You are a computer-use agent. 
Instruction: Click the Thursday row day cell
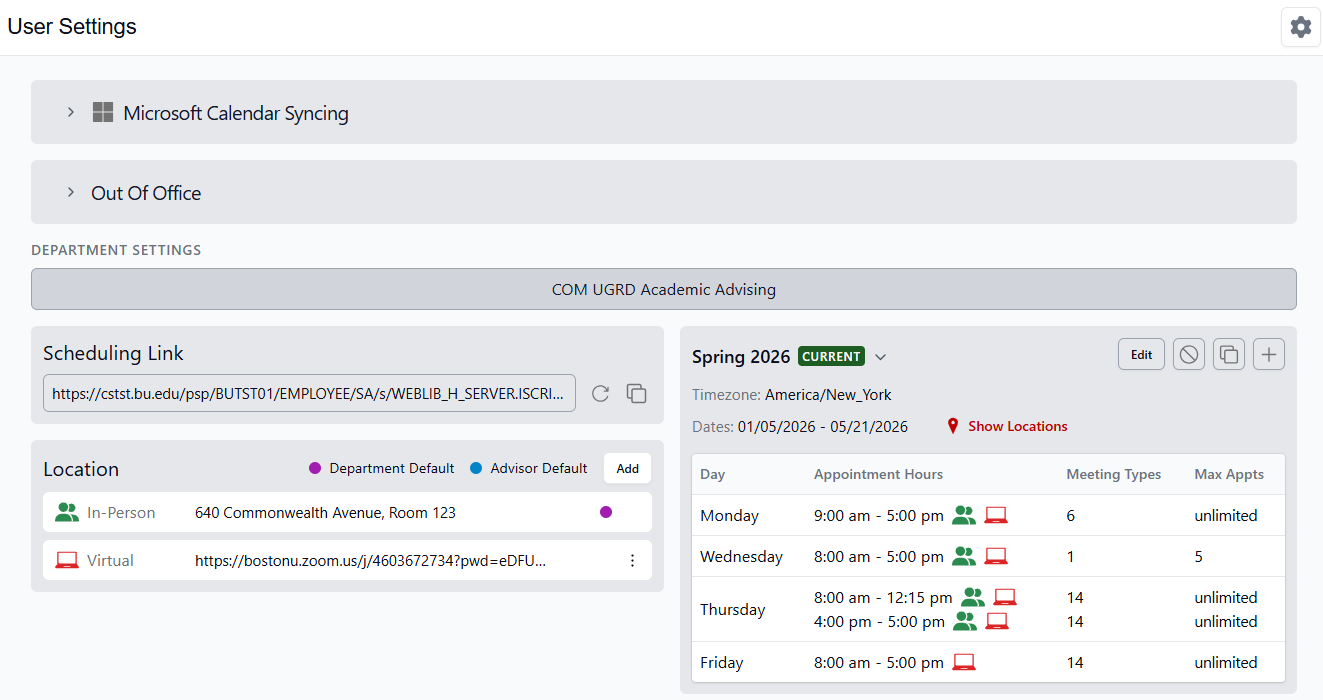[732, 610]
